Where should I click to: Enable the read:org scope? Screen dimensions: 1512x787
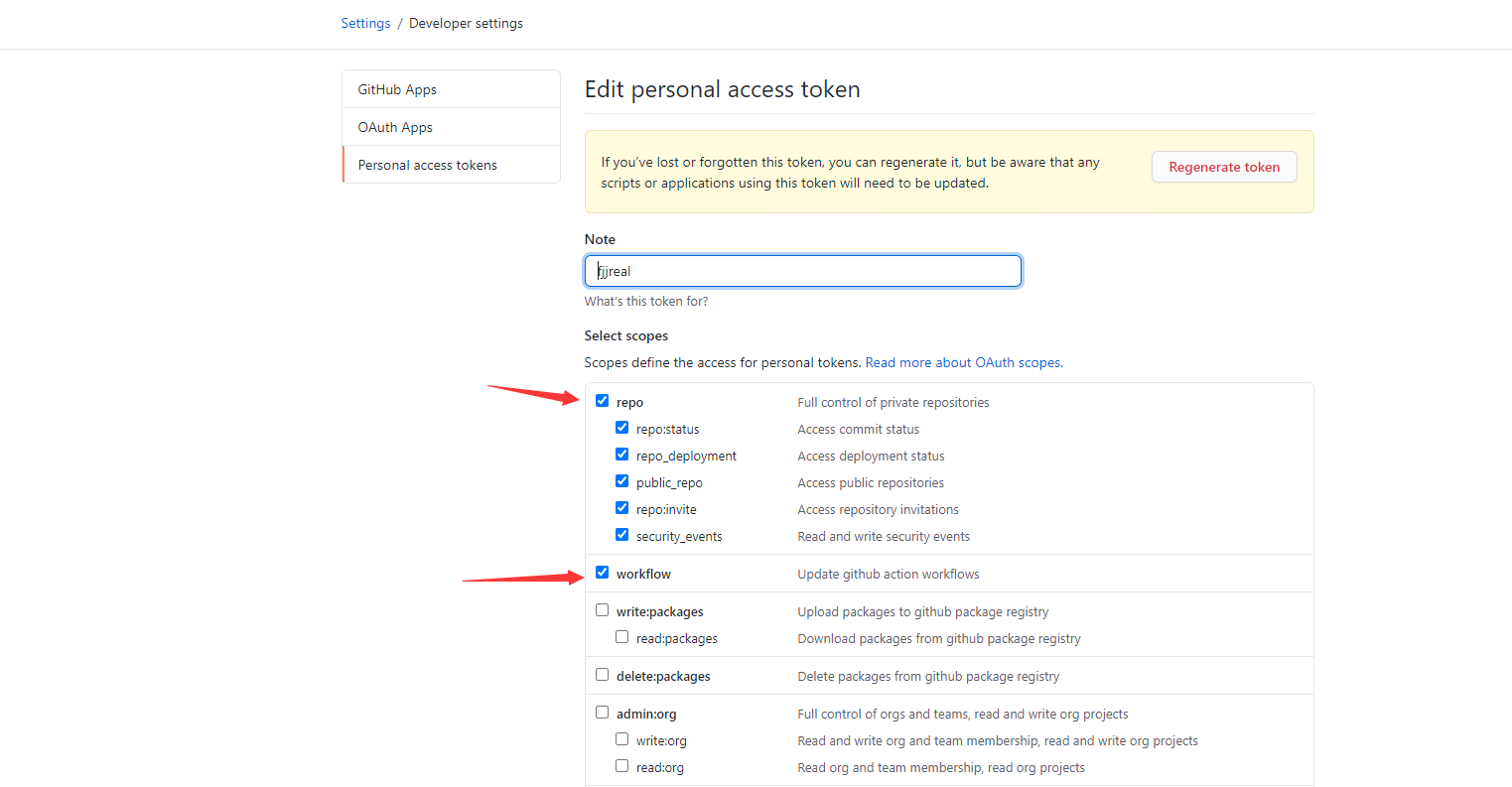tap(622, 764)
